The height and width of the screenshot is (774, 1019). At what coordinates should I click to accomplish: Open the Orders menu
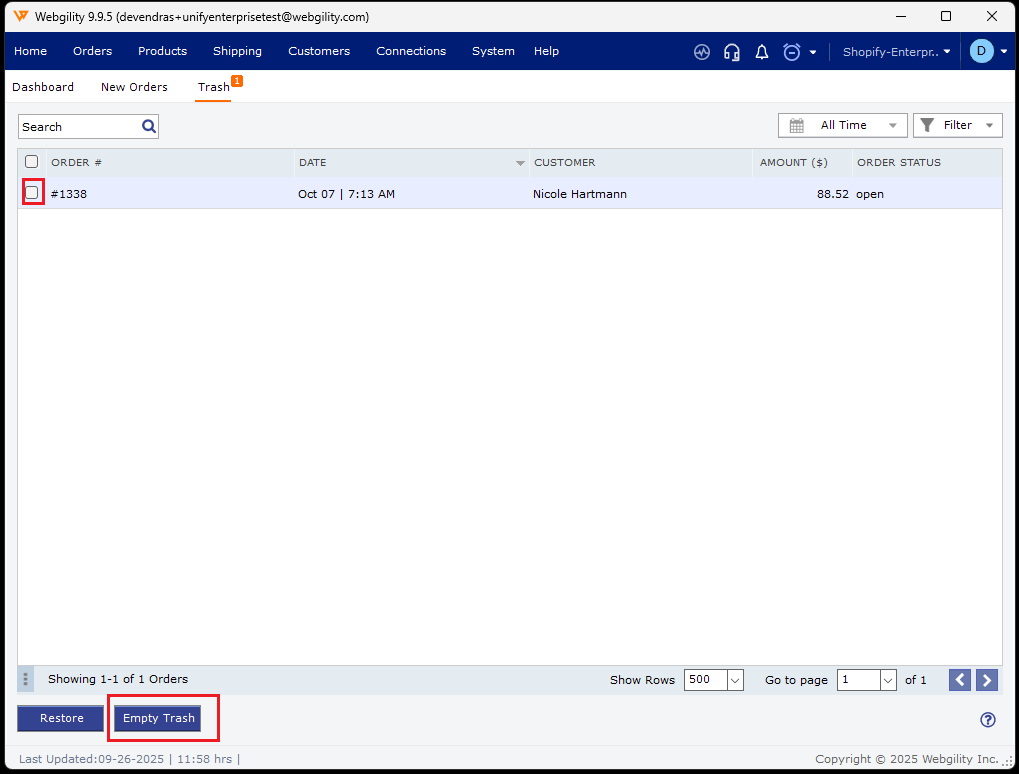tap(92, 51)
